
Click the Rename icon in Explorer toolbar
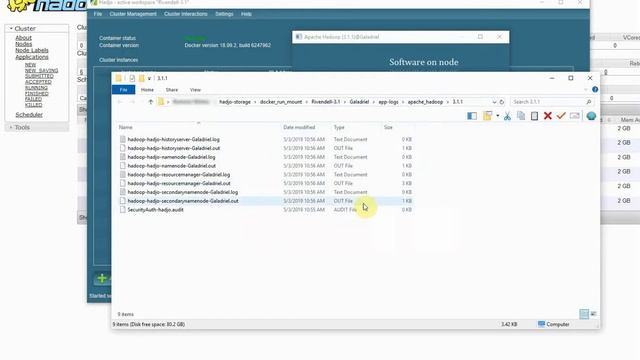pyautogui.click(x=575, y=116)
